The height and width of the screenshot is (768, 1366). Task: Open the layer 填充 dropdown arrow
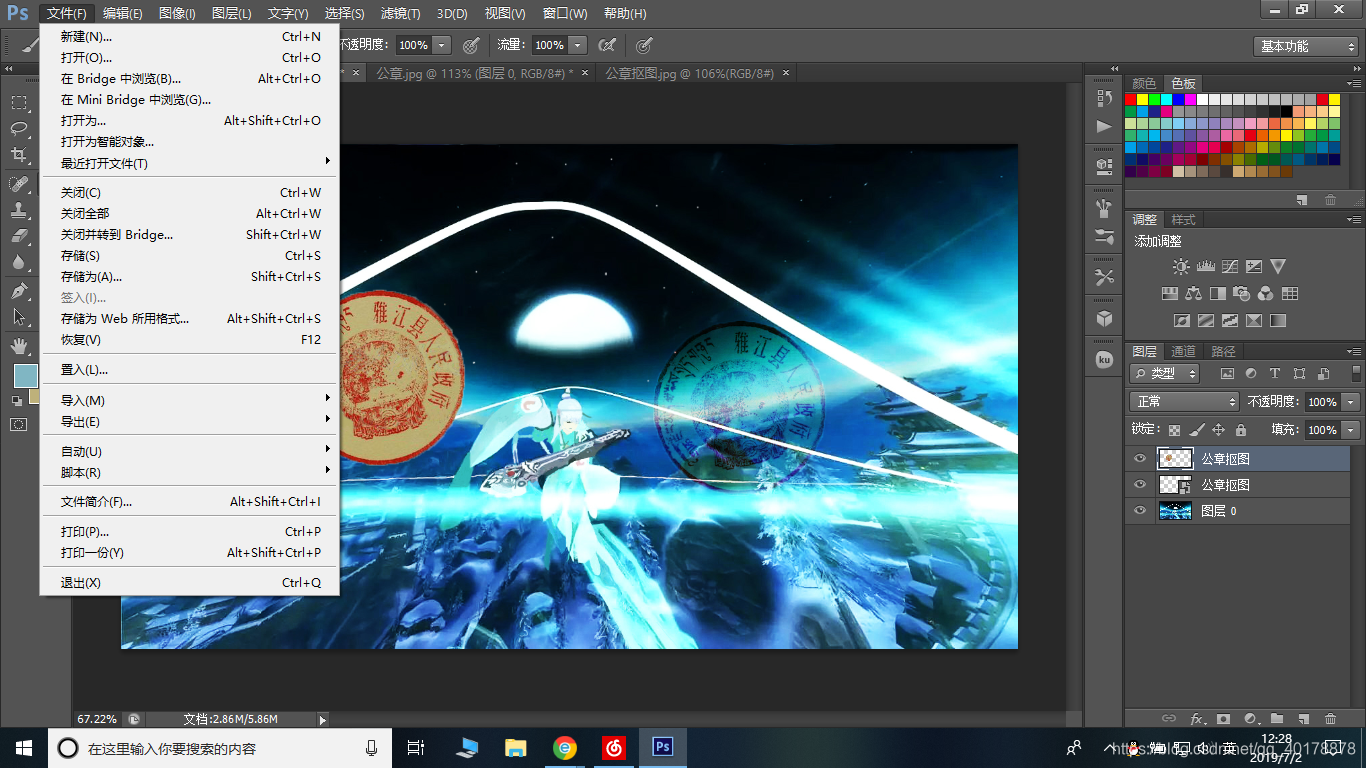pyautogui.click(x=1351, y=430)
